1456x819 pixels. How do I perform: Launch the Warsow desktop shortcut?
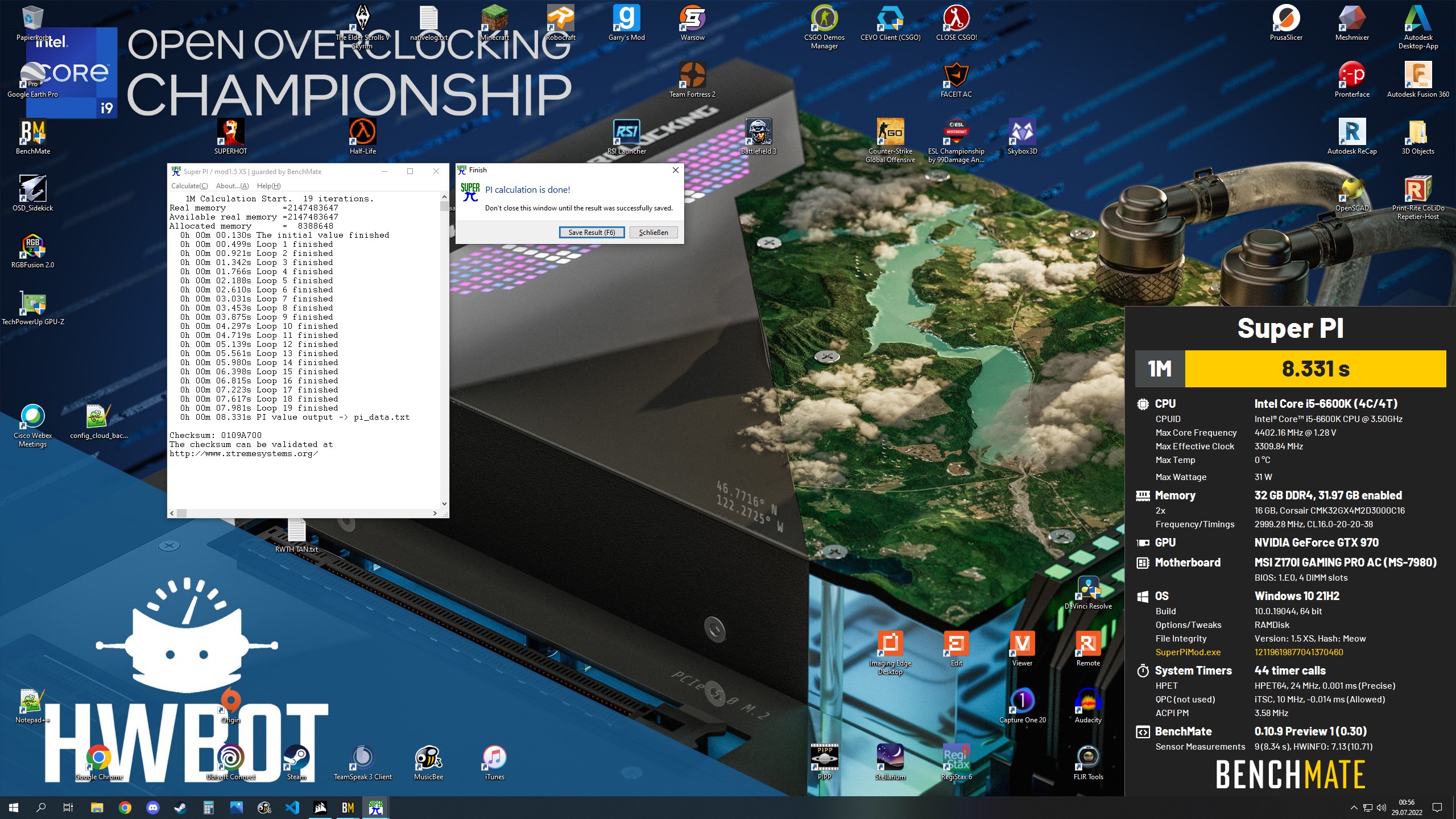pos(692,23)
